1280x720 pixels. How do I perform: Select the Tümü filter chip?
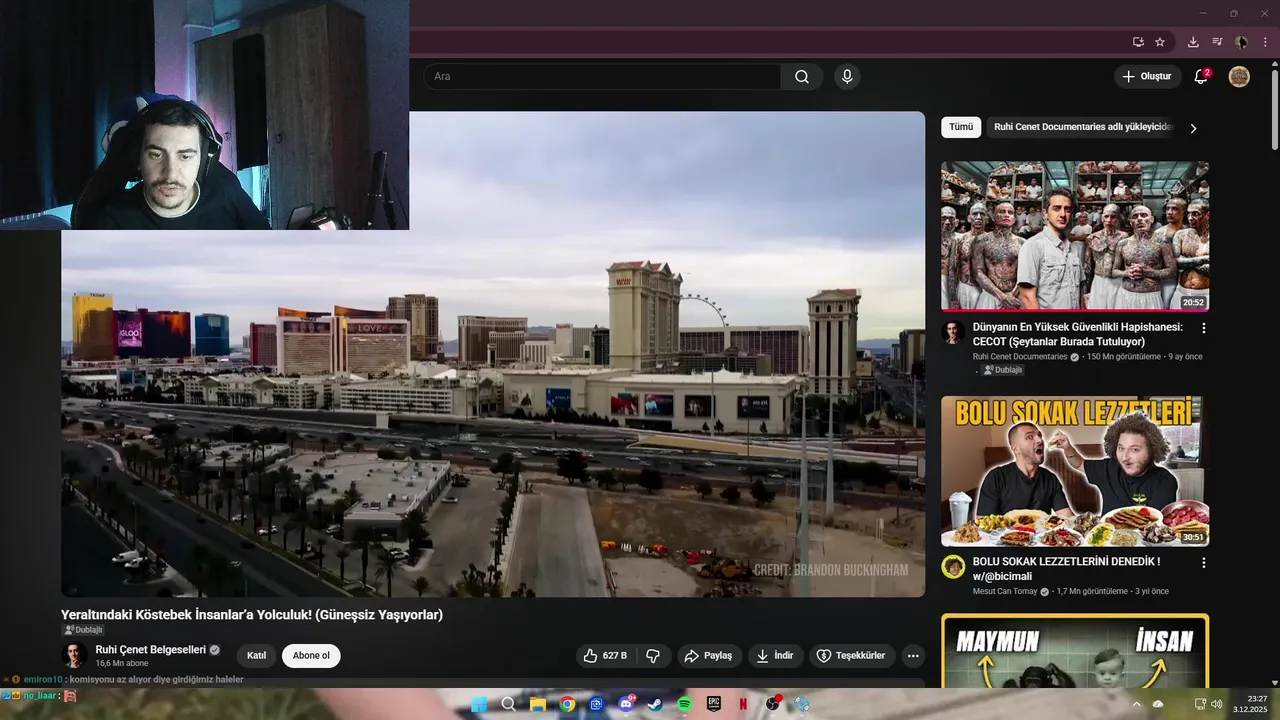point(961,127)
